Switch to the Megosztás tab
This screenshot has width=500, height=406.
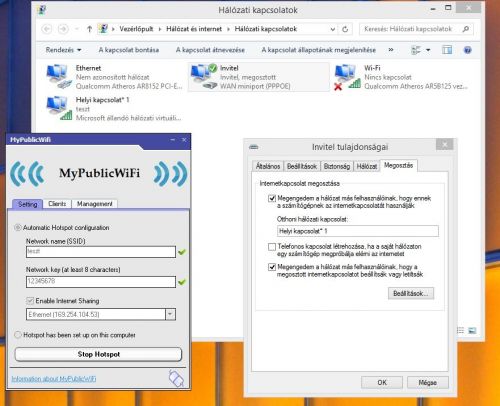(398, 165)
